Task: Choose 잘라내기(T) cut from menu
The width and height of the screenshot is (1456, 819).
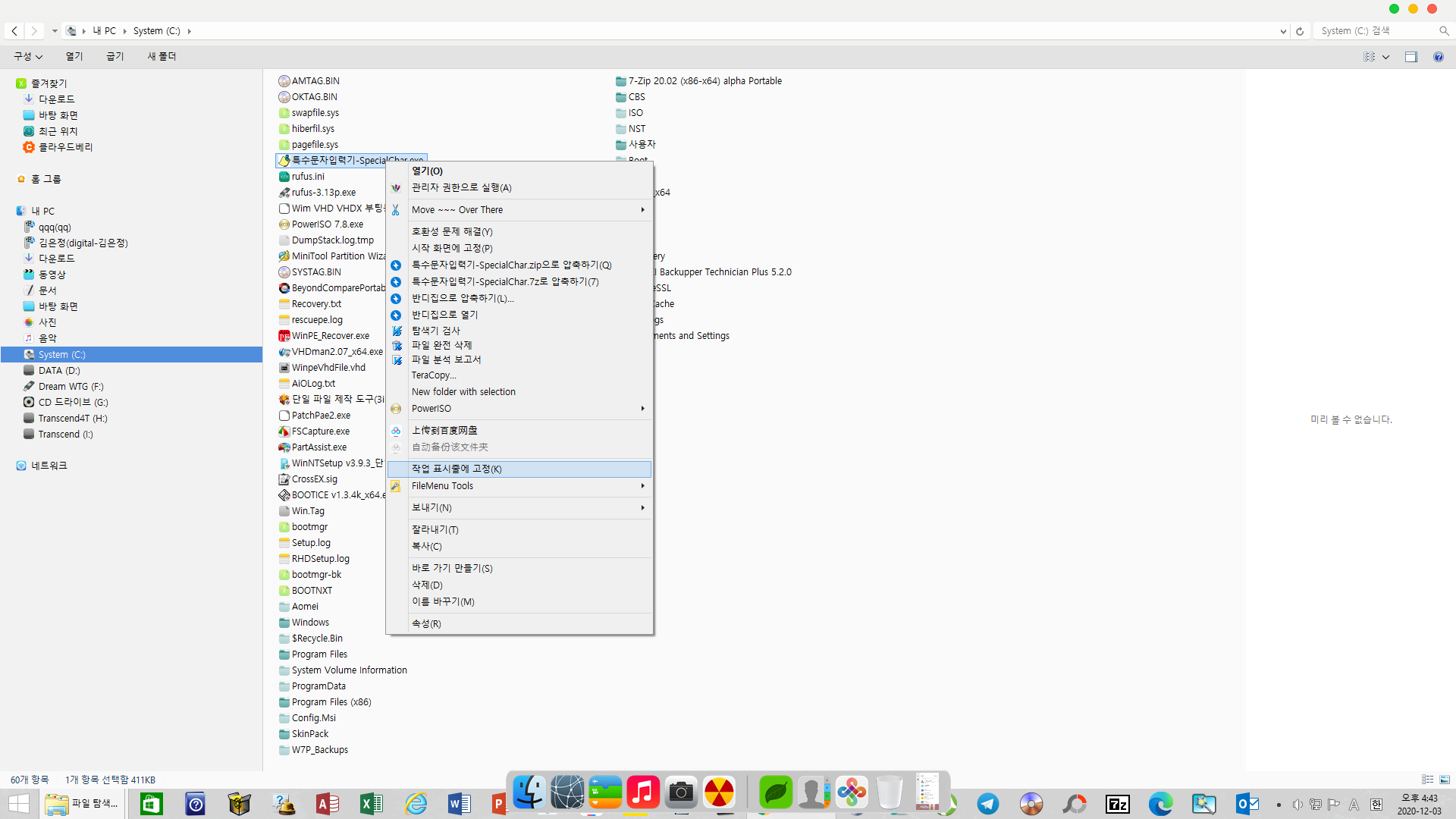Action: [x=519, y=530]
